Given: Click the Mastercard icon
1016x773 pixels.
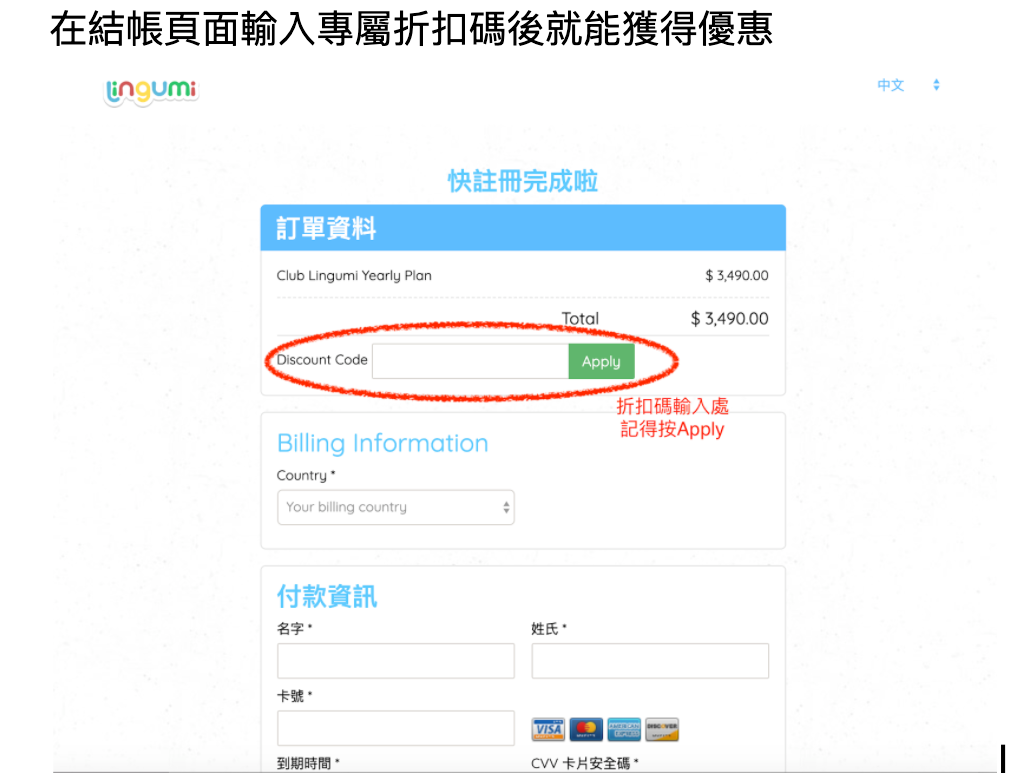Looking at the screenshot, I should click(x=586, y=729).
